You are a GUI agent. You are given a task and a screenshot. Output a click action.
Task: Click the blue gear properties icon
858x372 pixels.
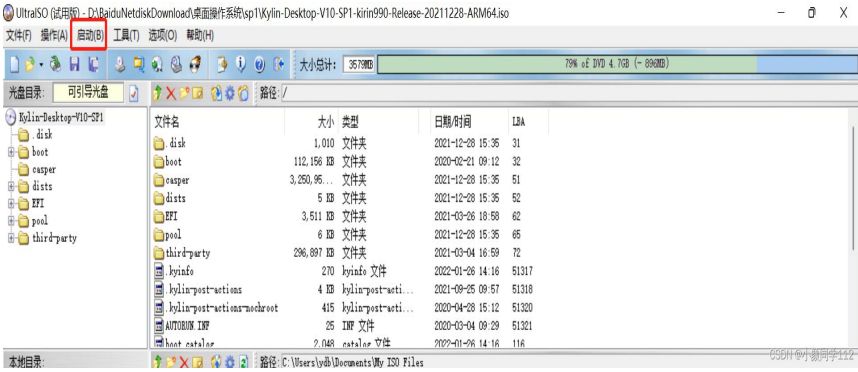point(230,94)
